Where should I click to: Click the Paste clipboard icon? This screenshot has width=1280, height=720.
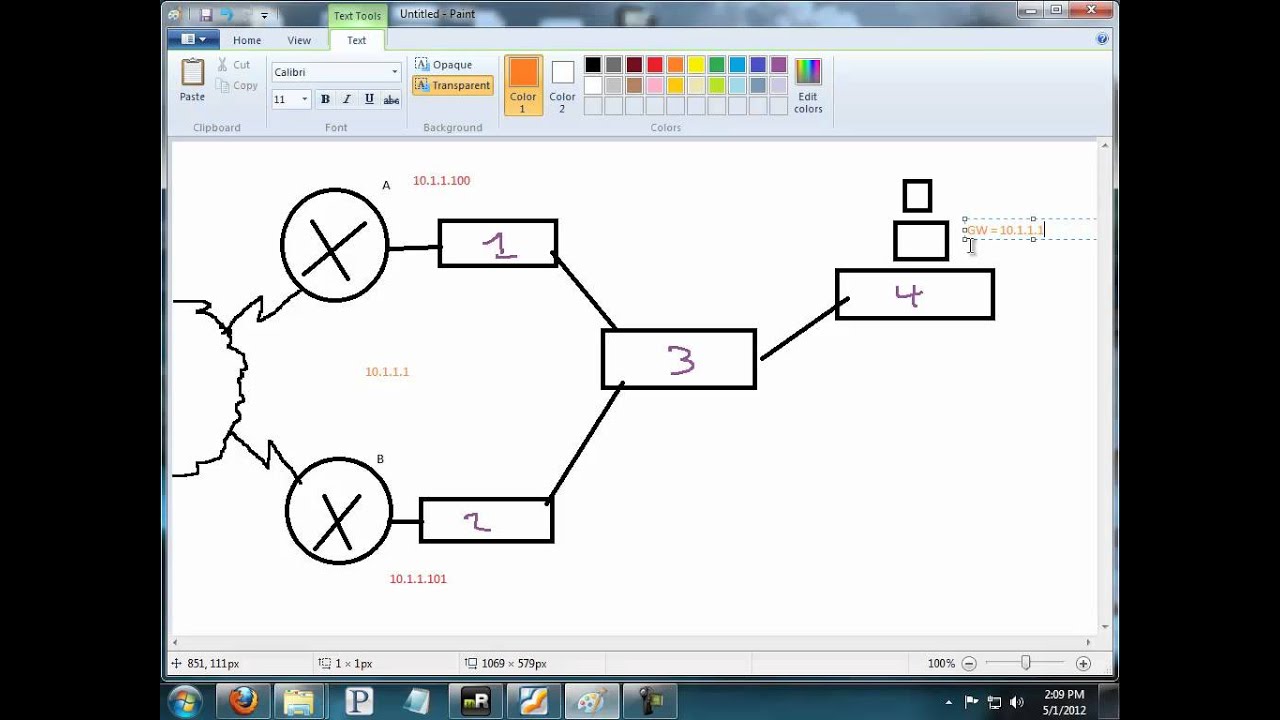(x=192, y=73)
